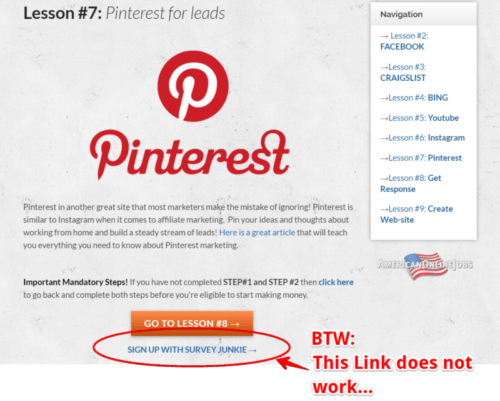The height and width of the screenshot is (401, 500).
Task: Open Lesson #2: FACEBOOK in navigation
Action: (x=404, y=41)
